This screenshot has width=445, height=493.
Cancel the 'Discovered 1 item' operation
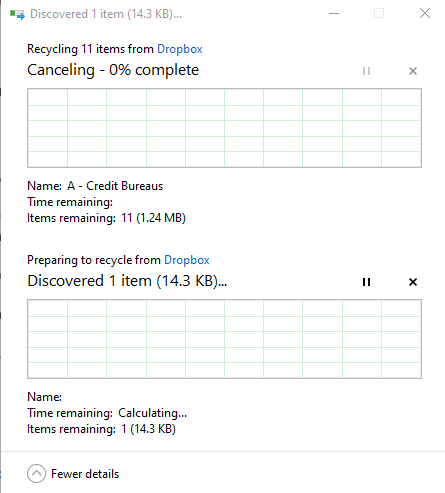pyautogui.click(x=413, y=282)
